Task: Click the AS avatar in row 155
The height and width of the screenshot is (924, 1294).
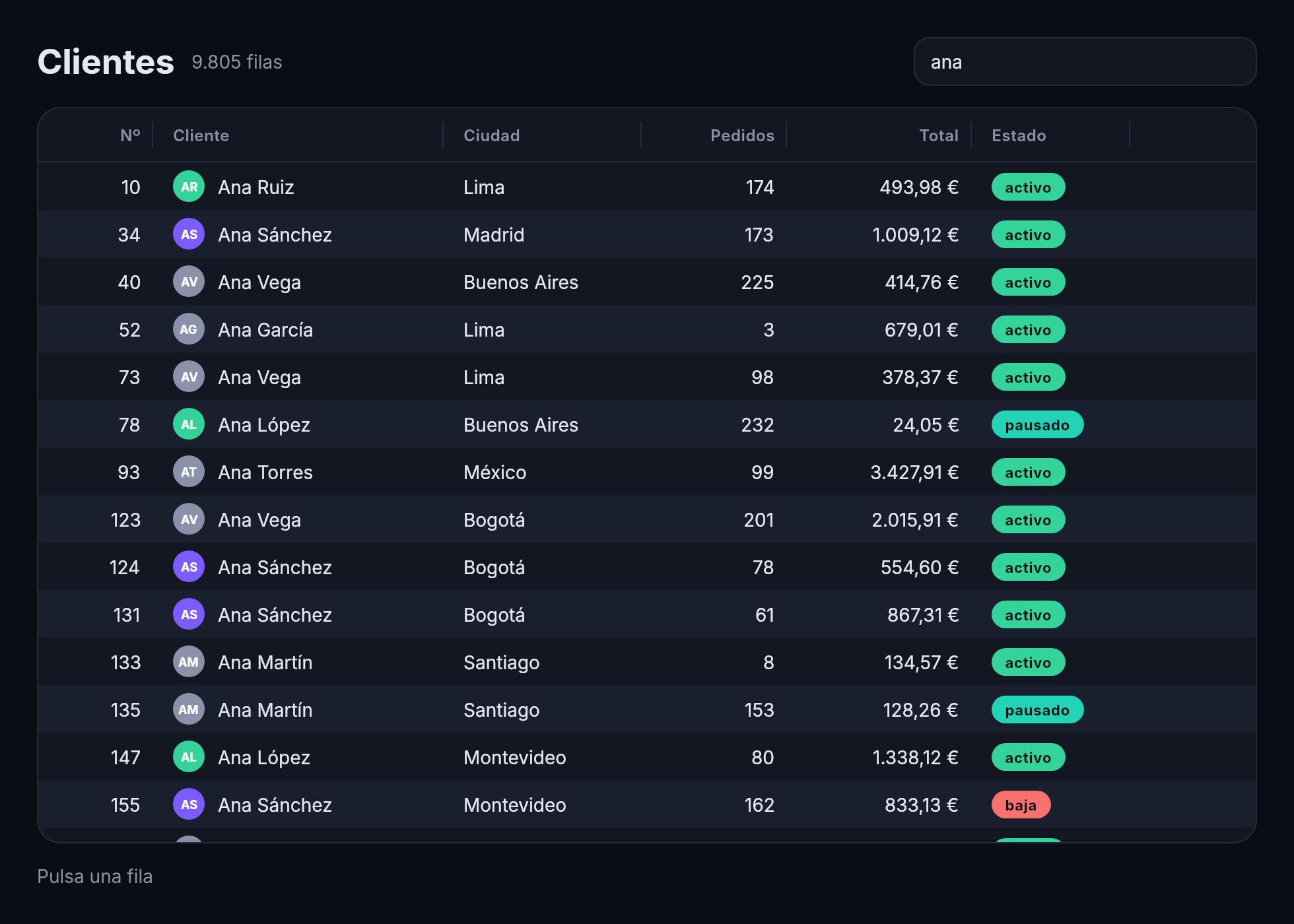Action: click(x=189, y=805)
